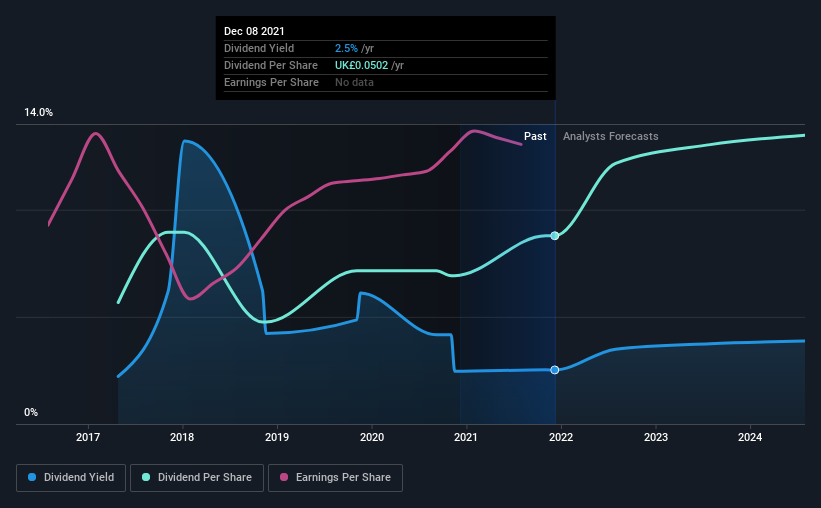Screen dimensions: 821x508
Task: Click the Analysts Forecasts label
Action: click(x=611, y=136)
